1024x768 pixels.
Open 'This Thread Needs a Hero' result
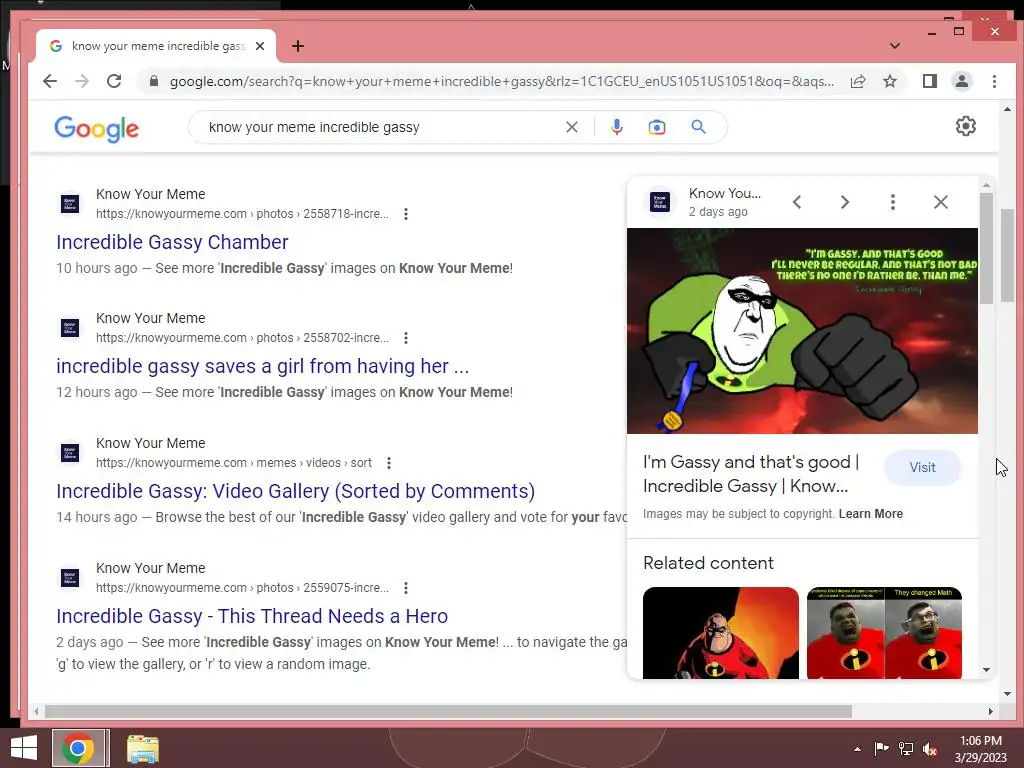coord(252,616)
